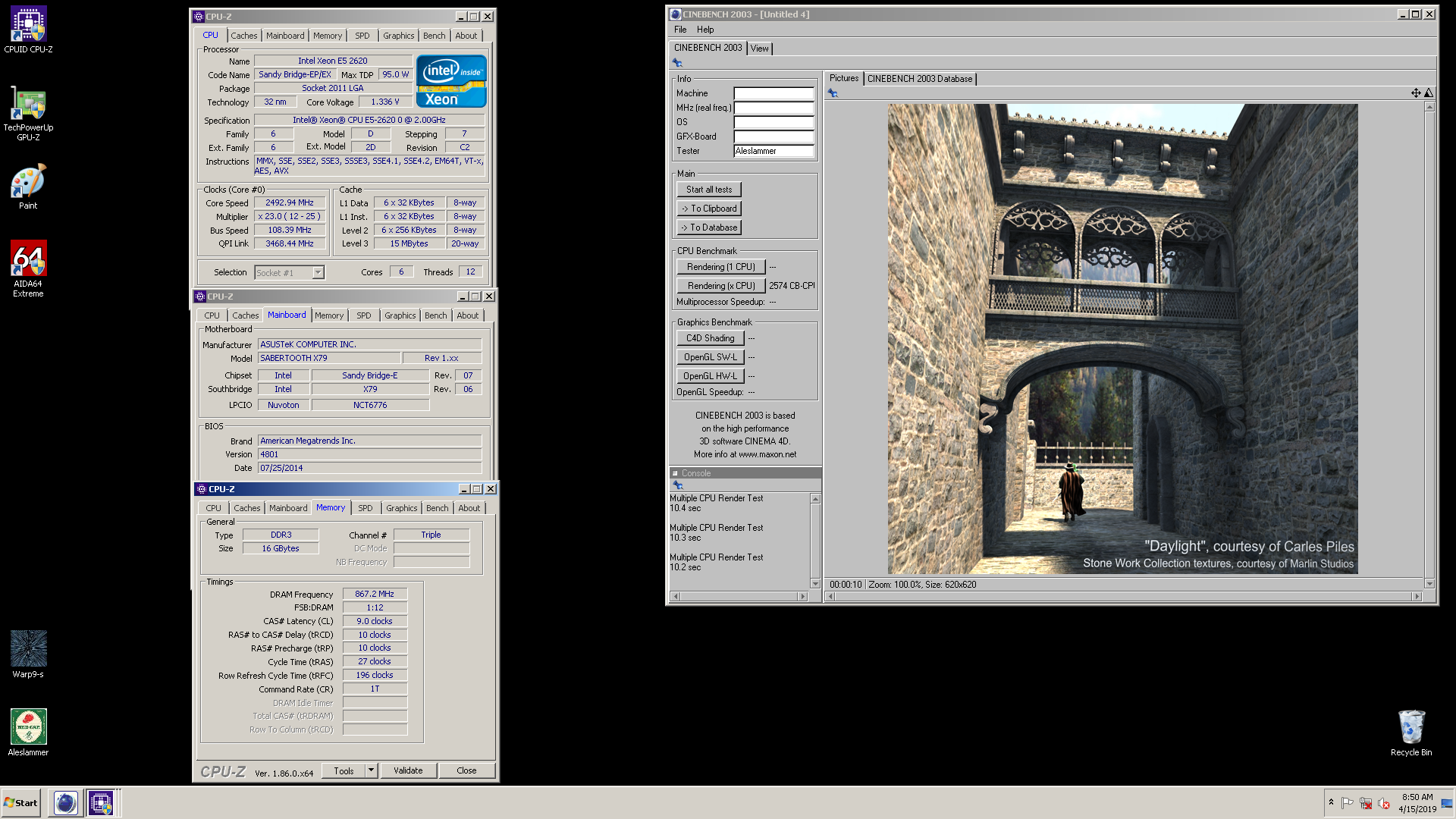Click the Validate button in CPU-Z
The width and height of the screenshot is (1456, 819).
[x=408, y=770]
